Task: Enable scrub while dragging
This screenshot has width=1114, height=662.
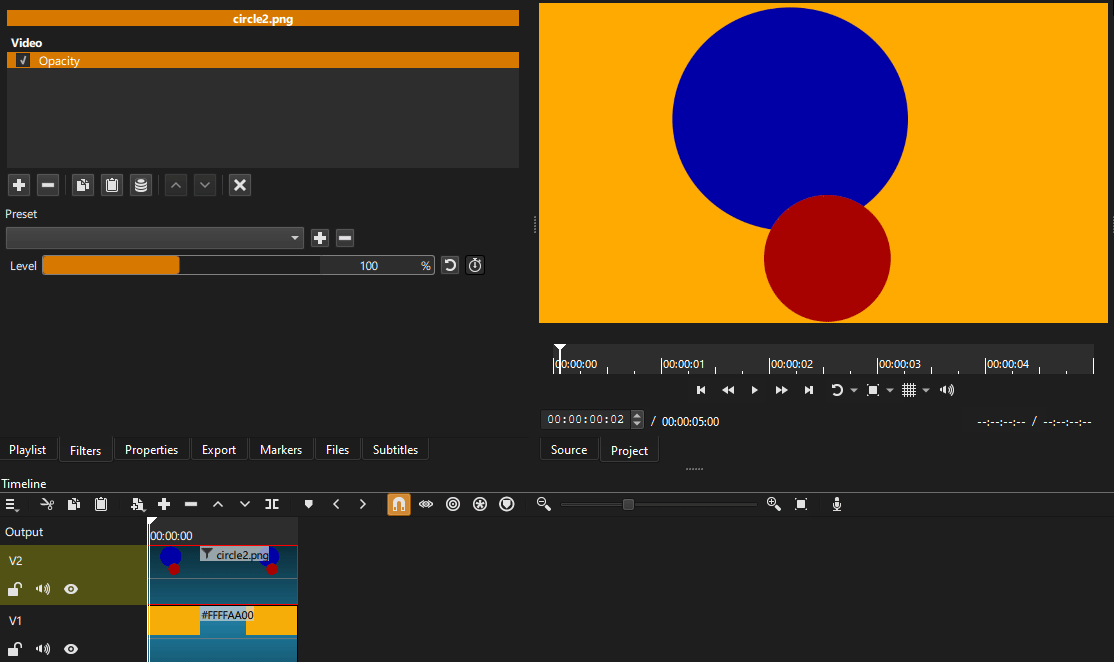Action: (x=425, y=504)
